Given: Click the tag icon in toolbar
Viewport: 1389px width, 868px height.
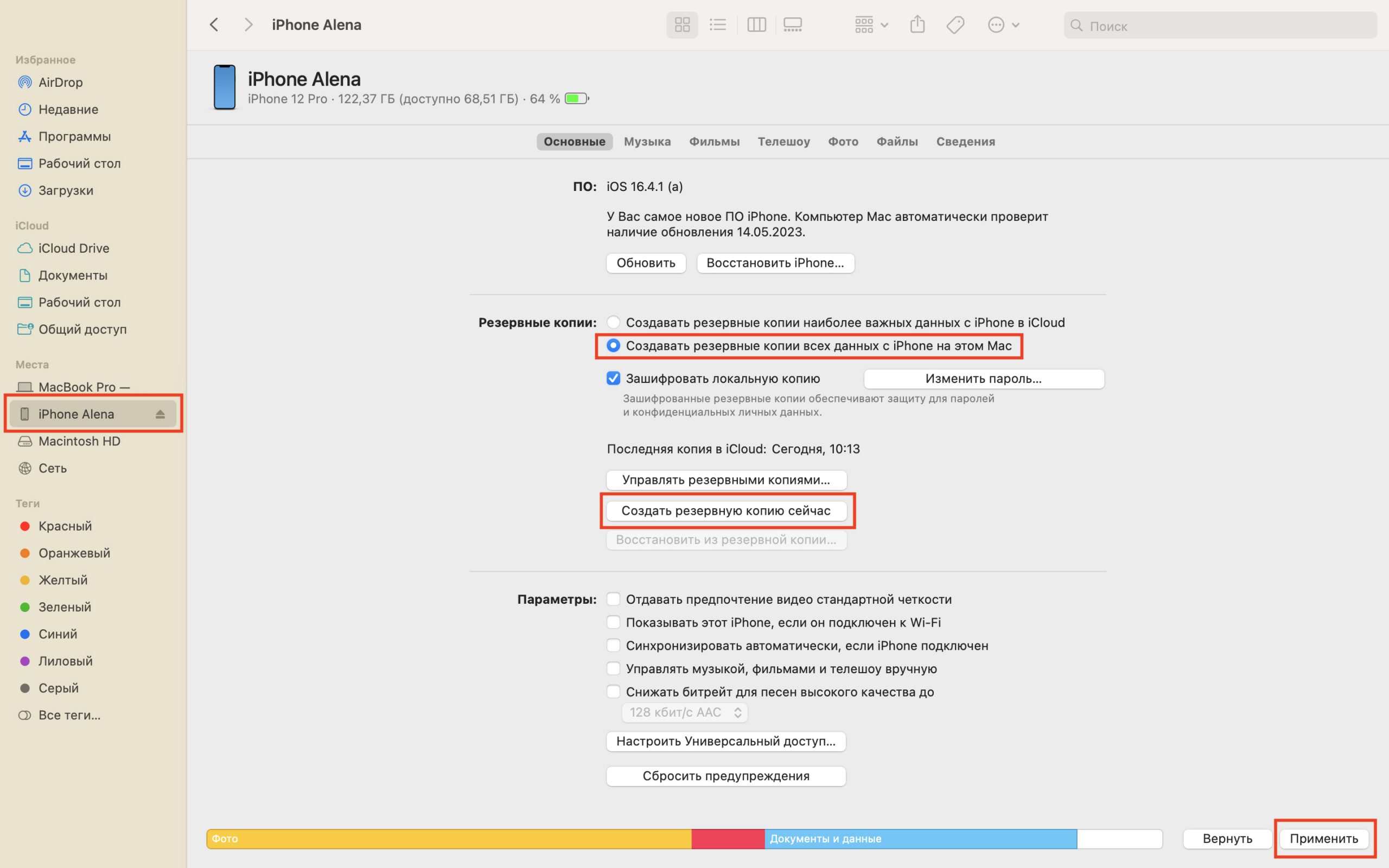Looking at the screenshot, I should (955, 25).
